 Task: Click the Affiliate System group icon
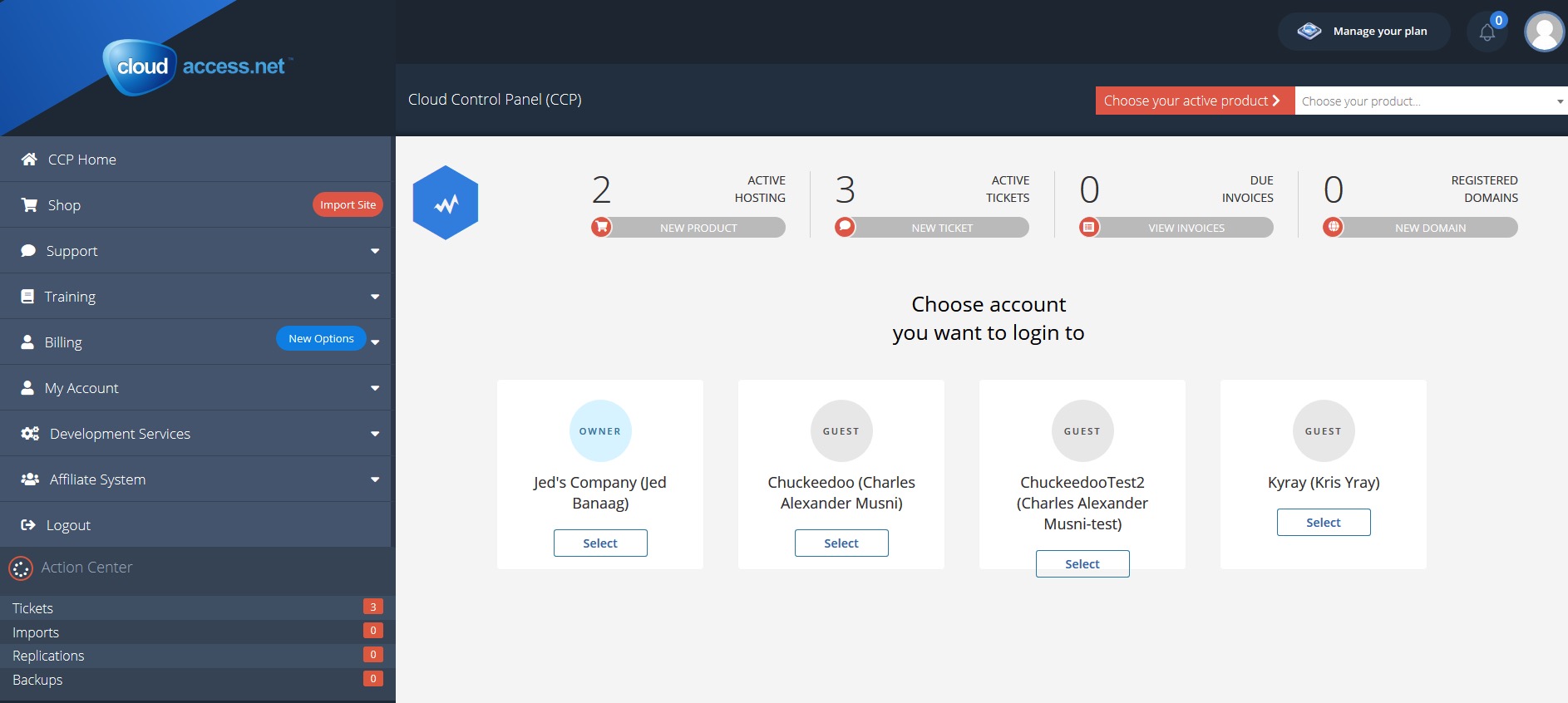[x=30, y=479]
